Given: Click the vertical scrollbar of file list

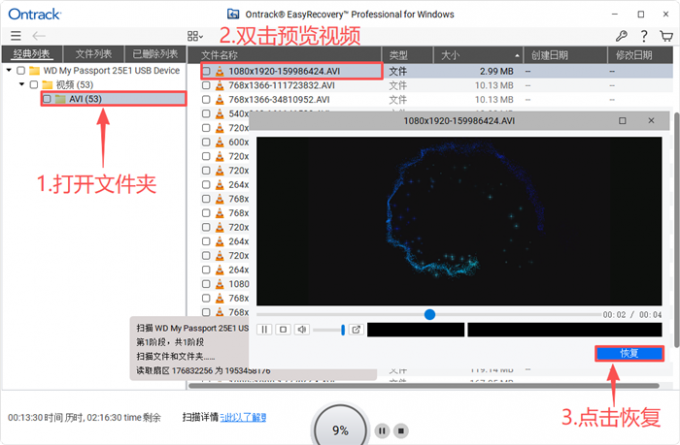Looking at the screenshot, I should coord(677,230).
